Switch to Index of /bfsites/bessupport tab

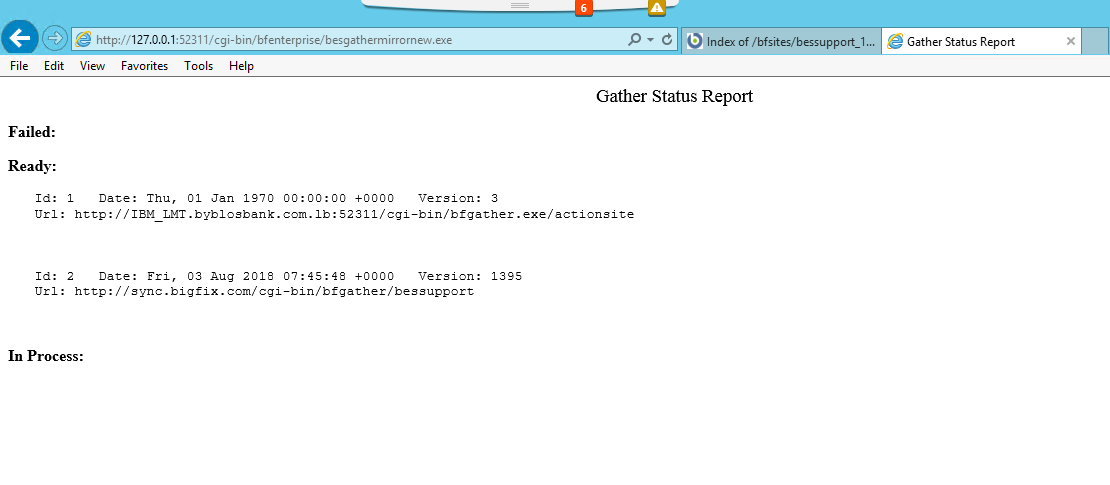[782, 42]
